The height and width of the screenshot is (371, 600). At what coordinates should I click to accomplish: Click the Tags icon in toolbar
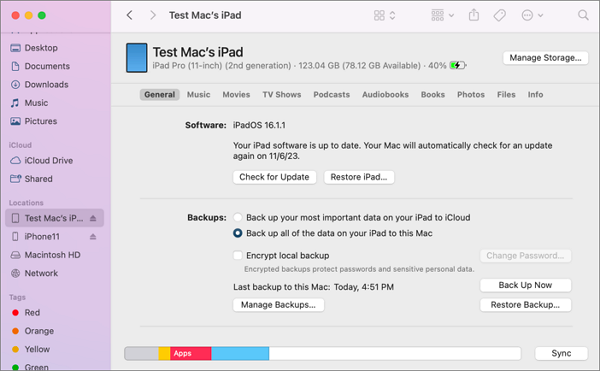(x=499, y=15)
